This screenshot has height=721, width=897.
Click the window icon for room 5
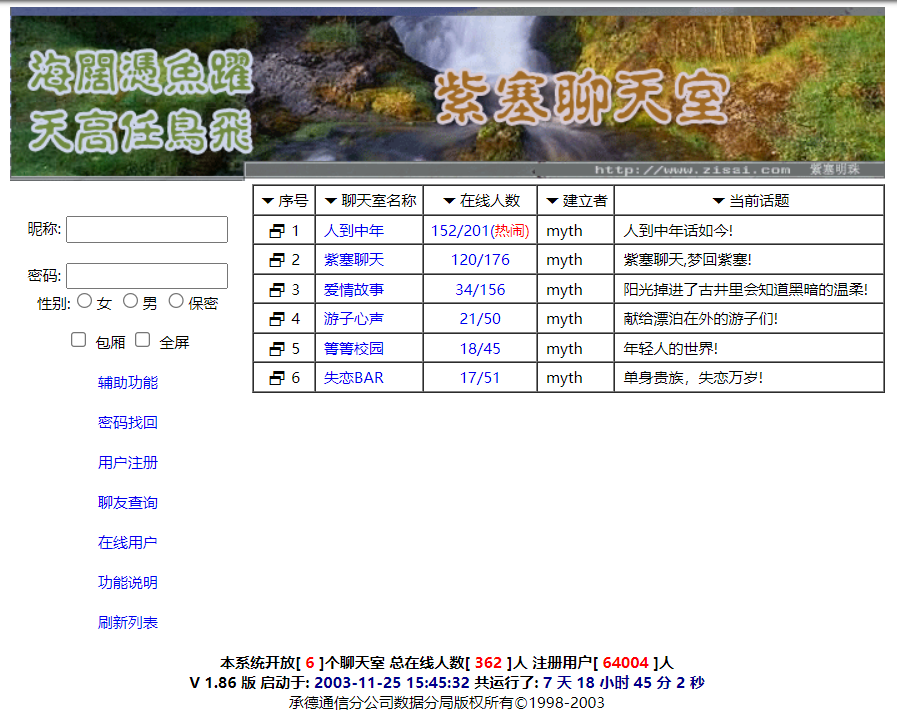point(277,349)
